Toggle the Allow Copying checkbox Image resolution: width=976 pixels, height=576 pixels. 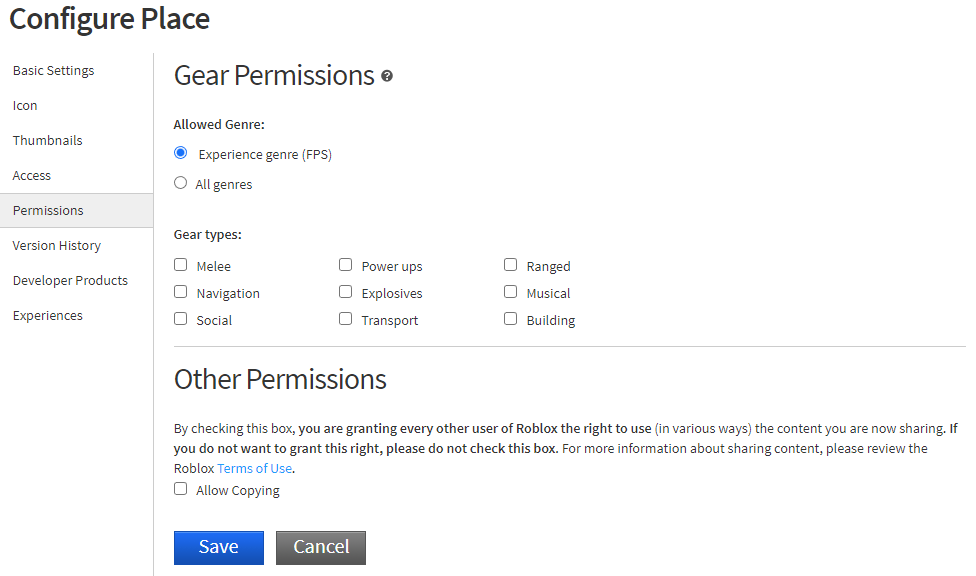(x=181, y=489)
